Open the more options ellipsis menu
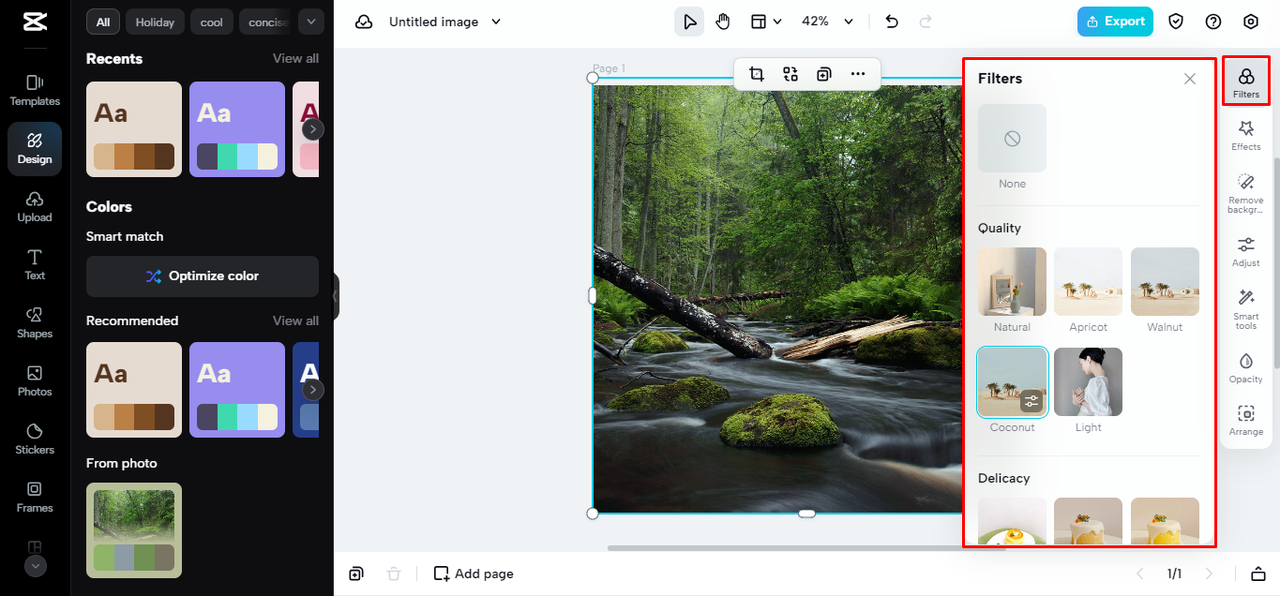 (x=858, y=74)
